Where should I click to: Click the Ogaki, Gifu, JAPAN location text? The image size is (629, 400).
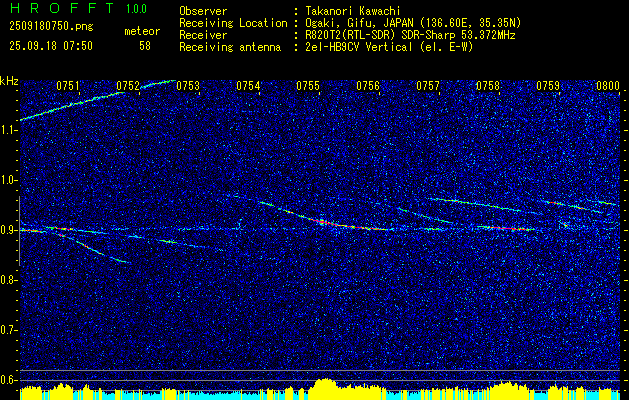pos(413,23)
